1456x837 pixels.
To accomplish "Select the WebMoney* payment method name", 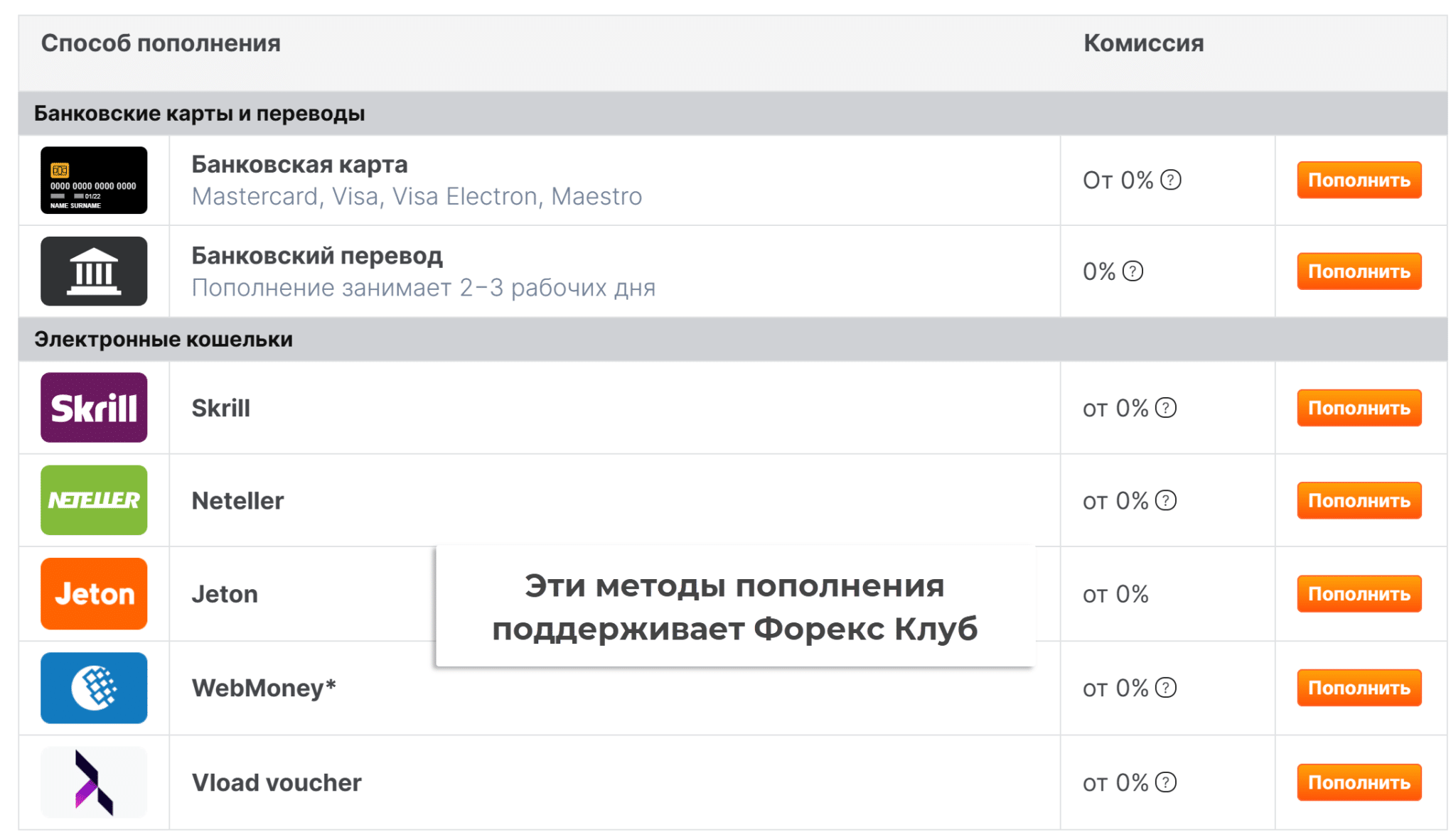I will 264,688.
